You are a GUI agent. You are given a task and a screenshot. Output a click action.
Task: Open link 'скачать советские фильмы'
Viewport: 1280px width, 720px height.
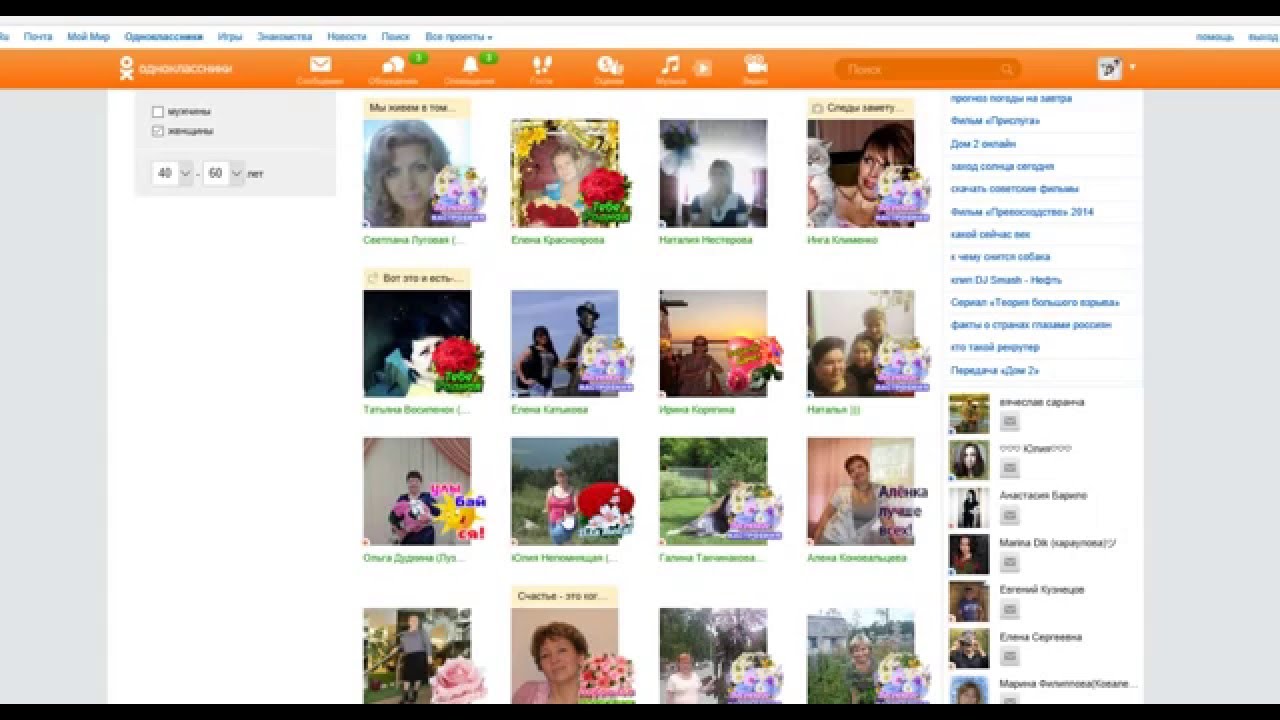pyautogui.click(x=1014, y=189)
